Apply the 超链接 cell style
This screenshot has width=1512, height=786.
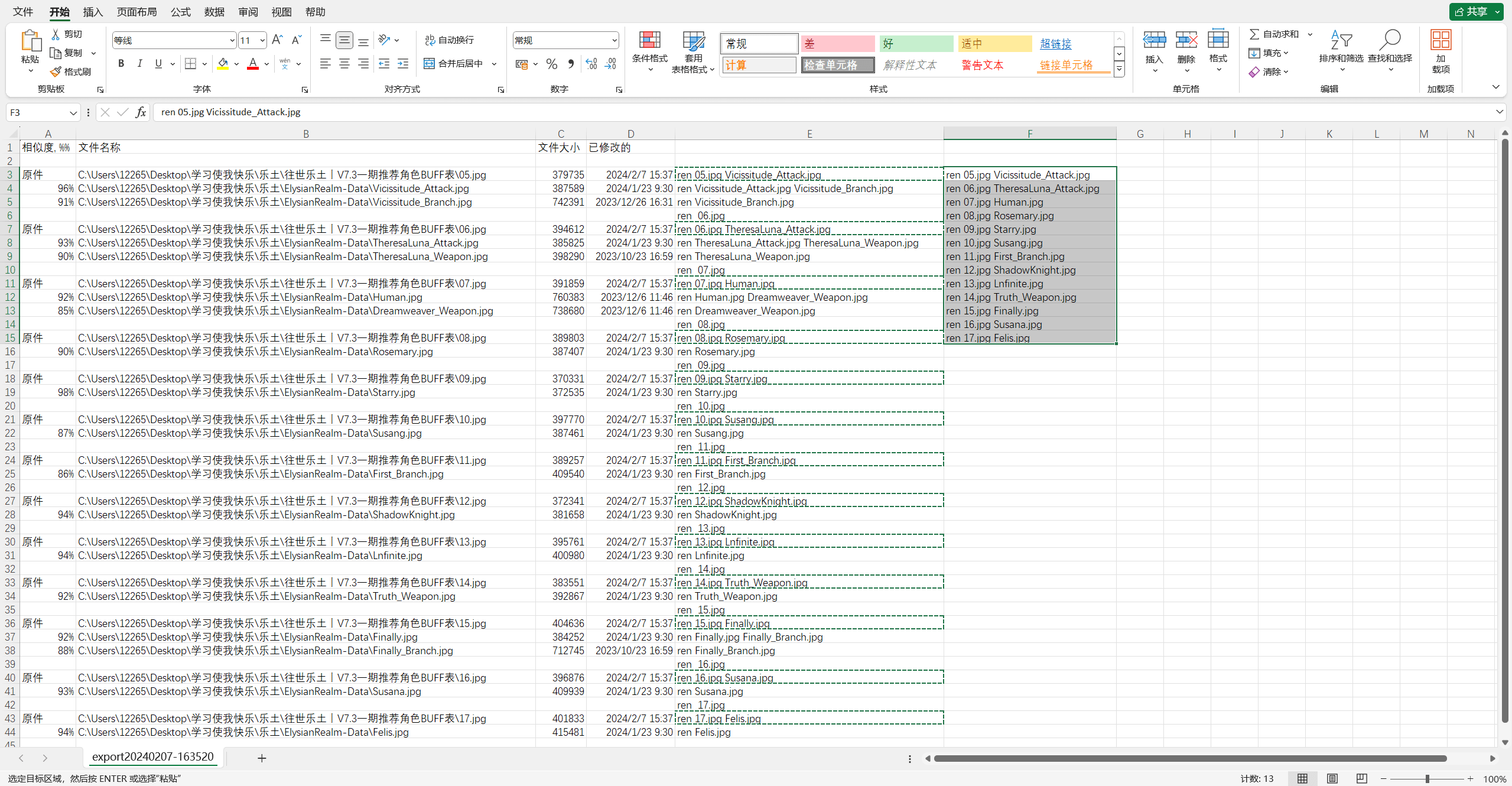1056,44
